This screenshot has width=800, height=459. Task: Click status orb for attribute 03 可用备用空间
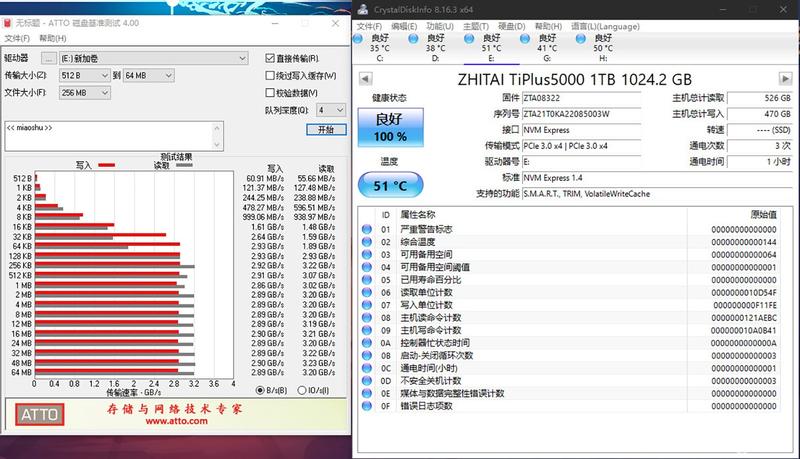(x=367, y=254)
